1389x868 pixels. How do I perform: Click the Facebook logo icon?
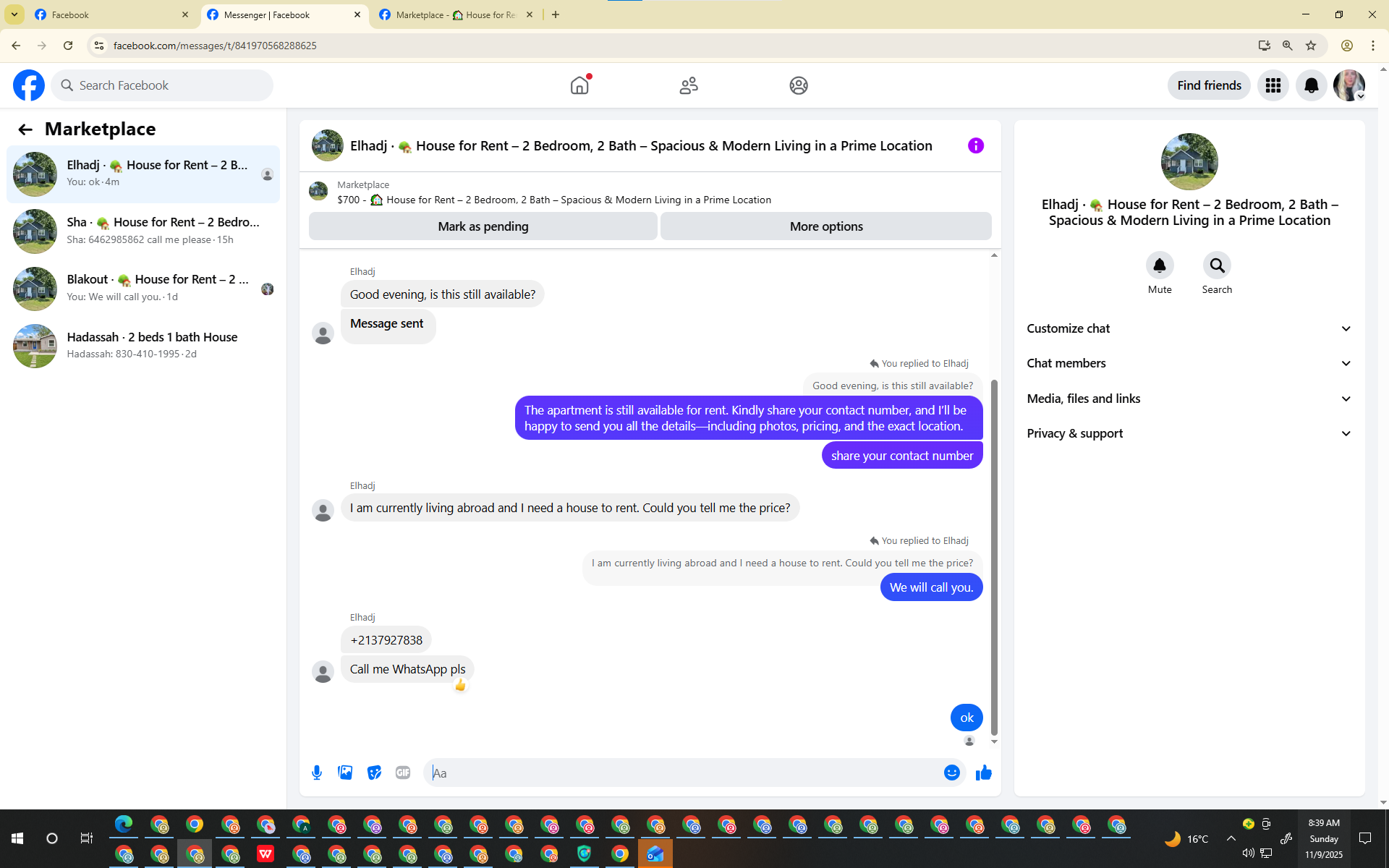[29, 85]
